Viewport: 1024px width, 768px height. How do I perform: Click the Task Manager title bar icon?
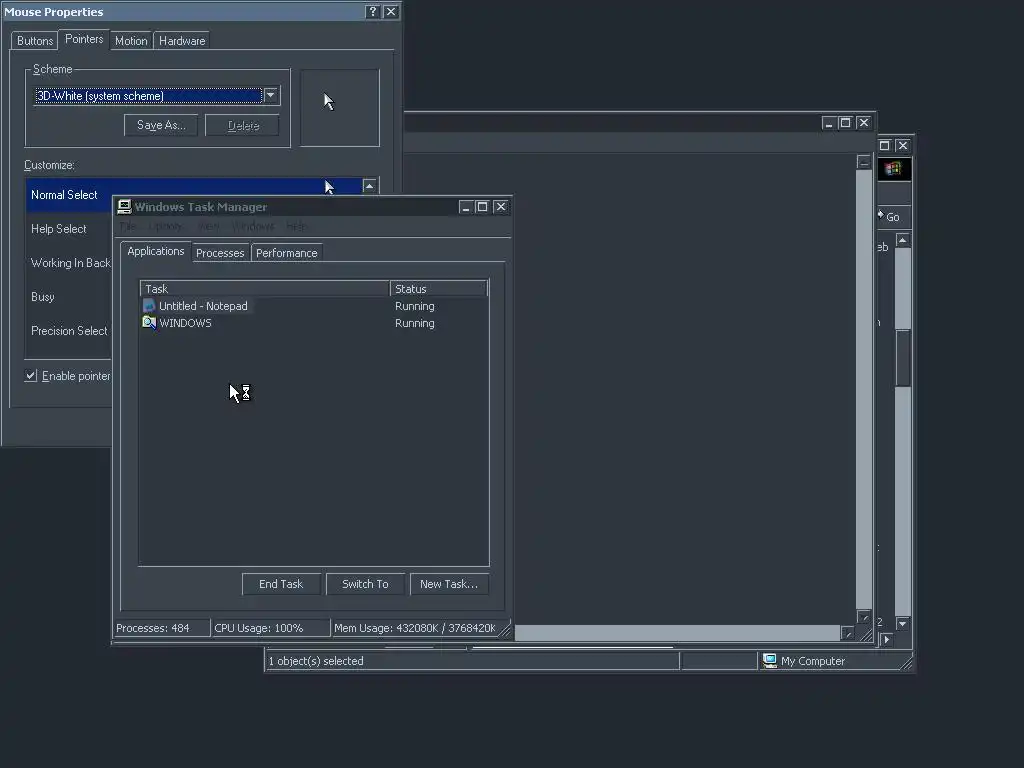[124, 207]
